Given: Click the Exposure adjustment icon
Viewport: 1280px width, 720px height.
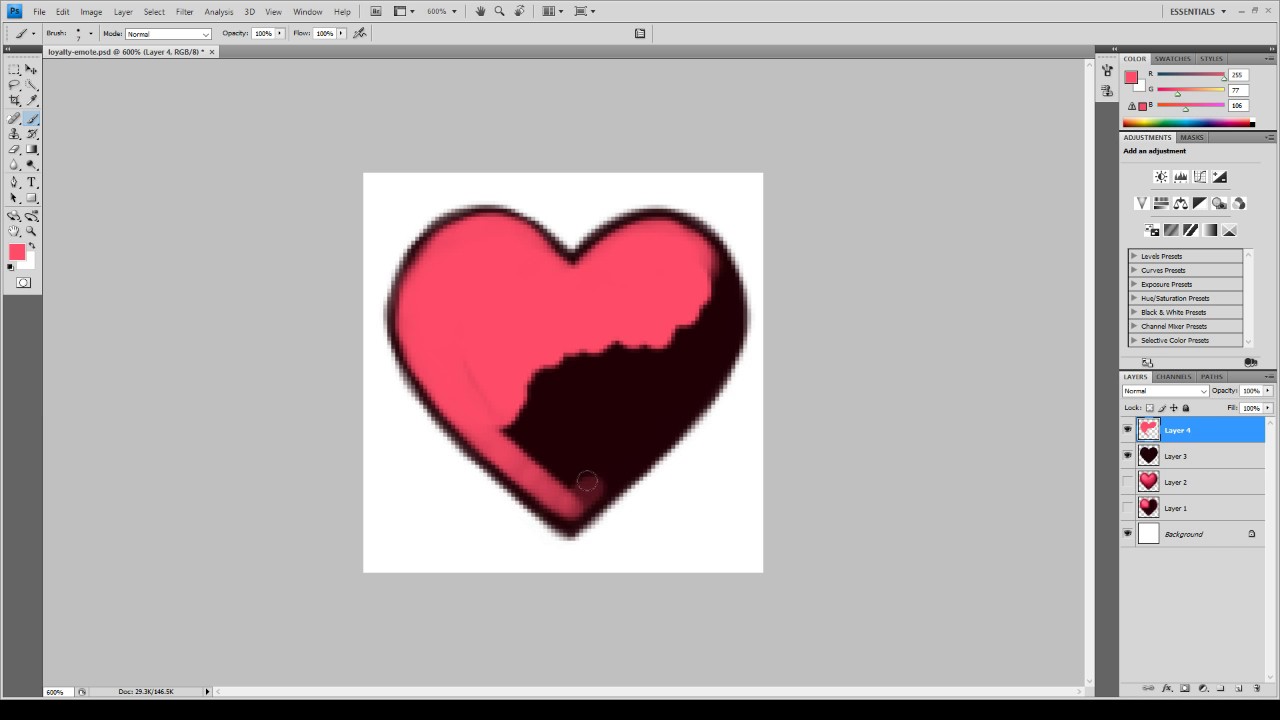Looking at the screenshot, I should coord(1219,177).
